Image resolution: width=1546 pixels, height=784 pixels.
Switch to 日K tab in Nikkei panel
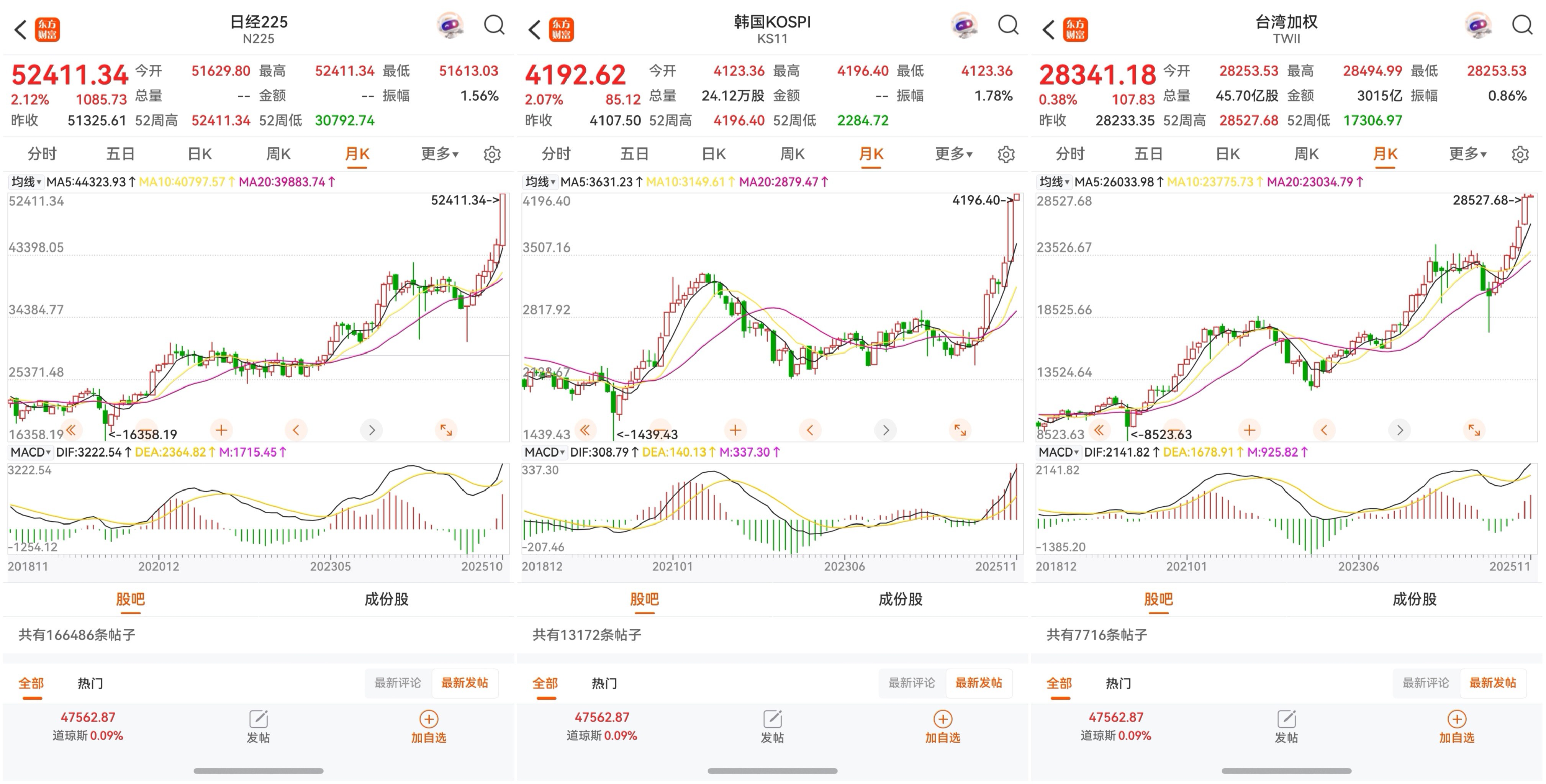point(200,154)
